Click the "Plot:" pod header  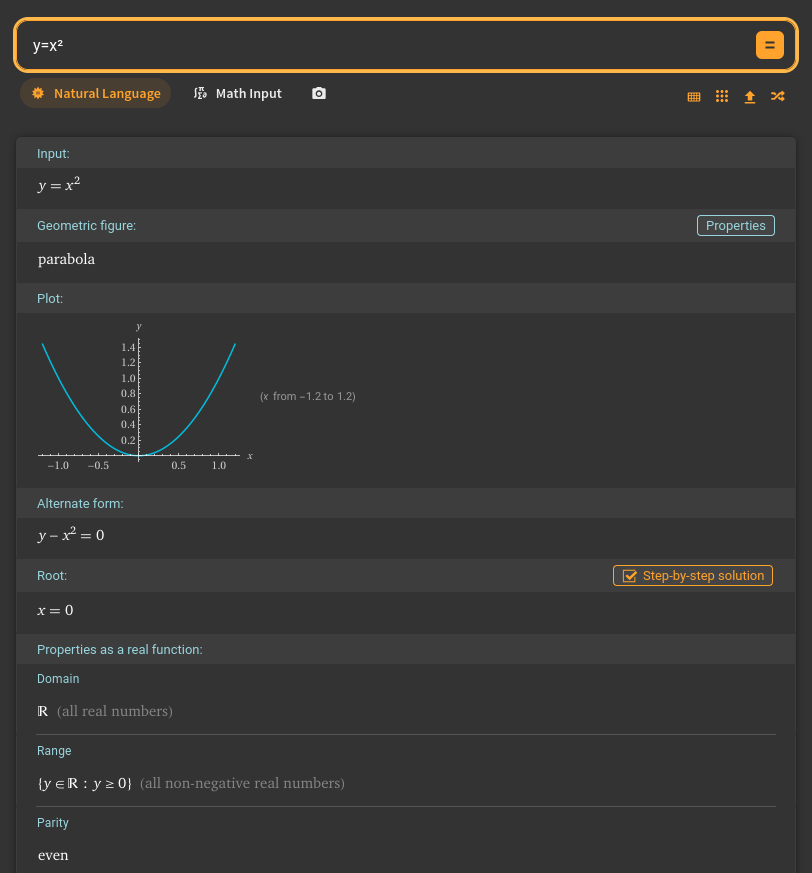tap(50, 298)
